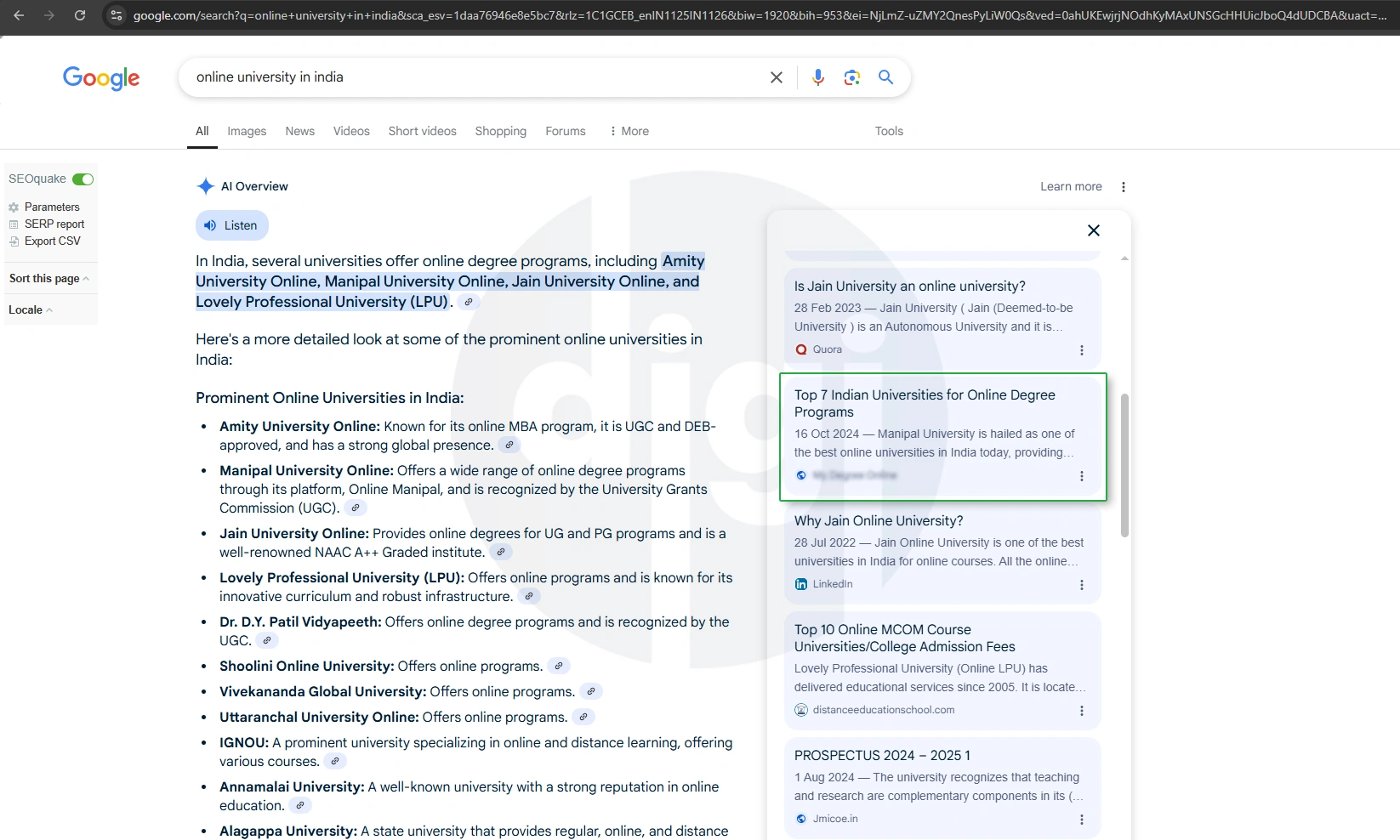Open source link icon after Annamalai University bullet
This screenshot has width=1400, height=840.
[x=300, y=805]
